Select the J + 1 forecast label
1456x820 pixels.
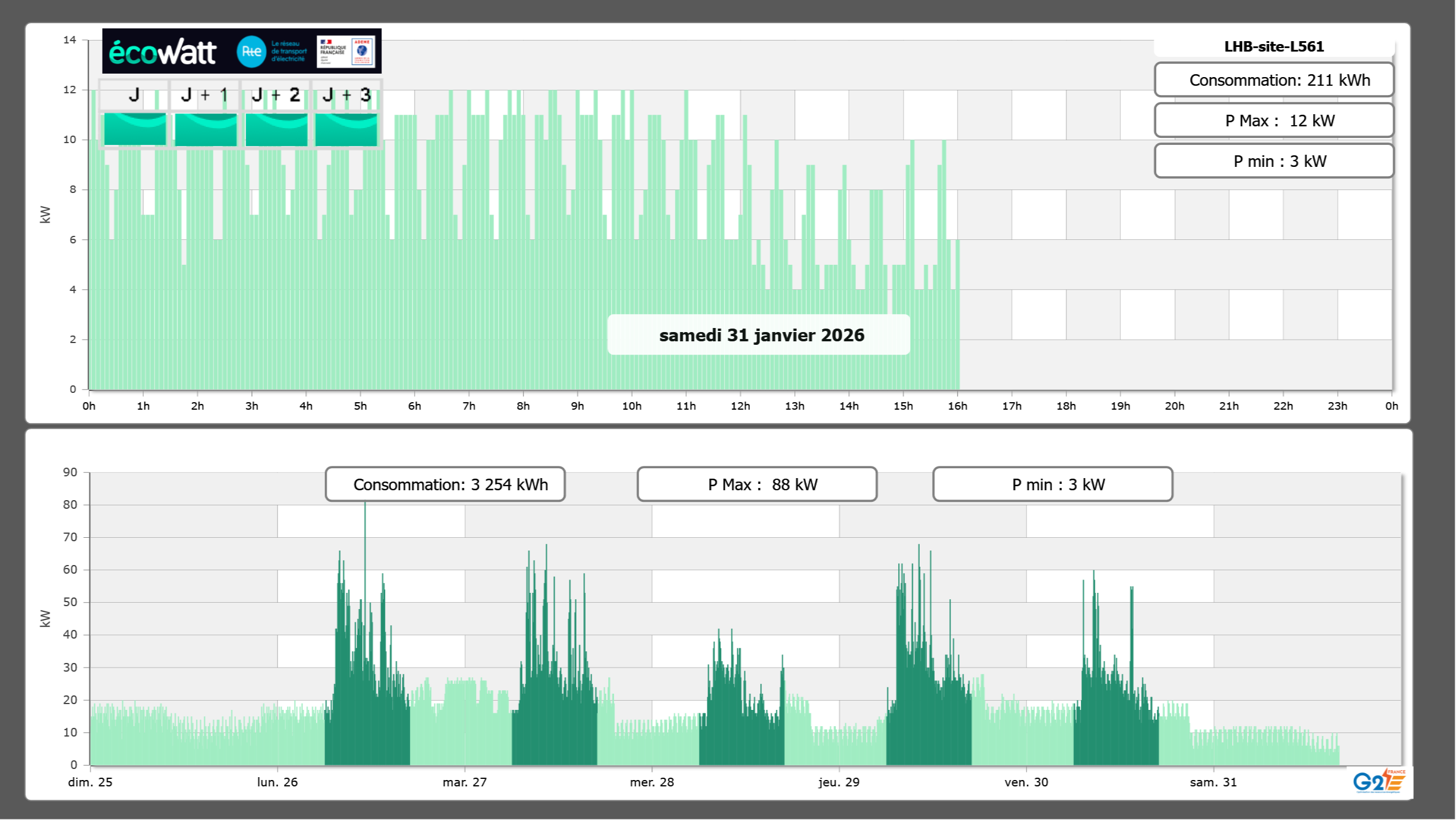click(x=205, y=94)
